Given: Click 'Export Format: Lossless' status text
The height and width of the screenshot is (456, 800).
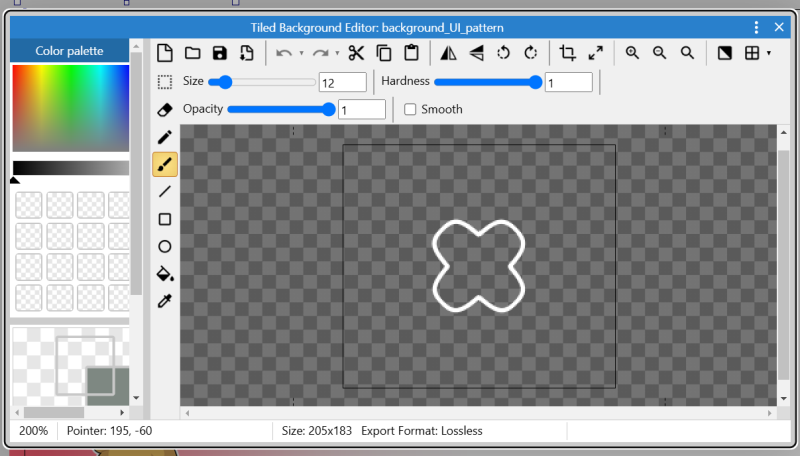Looking at the screenshot, I should pos(422,431).
